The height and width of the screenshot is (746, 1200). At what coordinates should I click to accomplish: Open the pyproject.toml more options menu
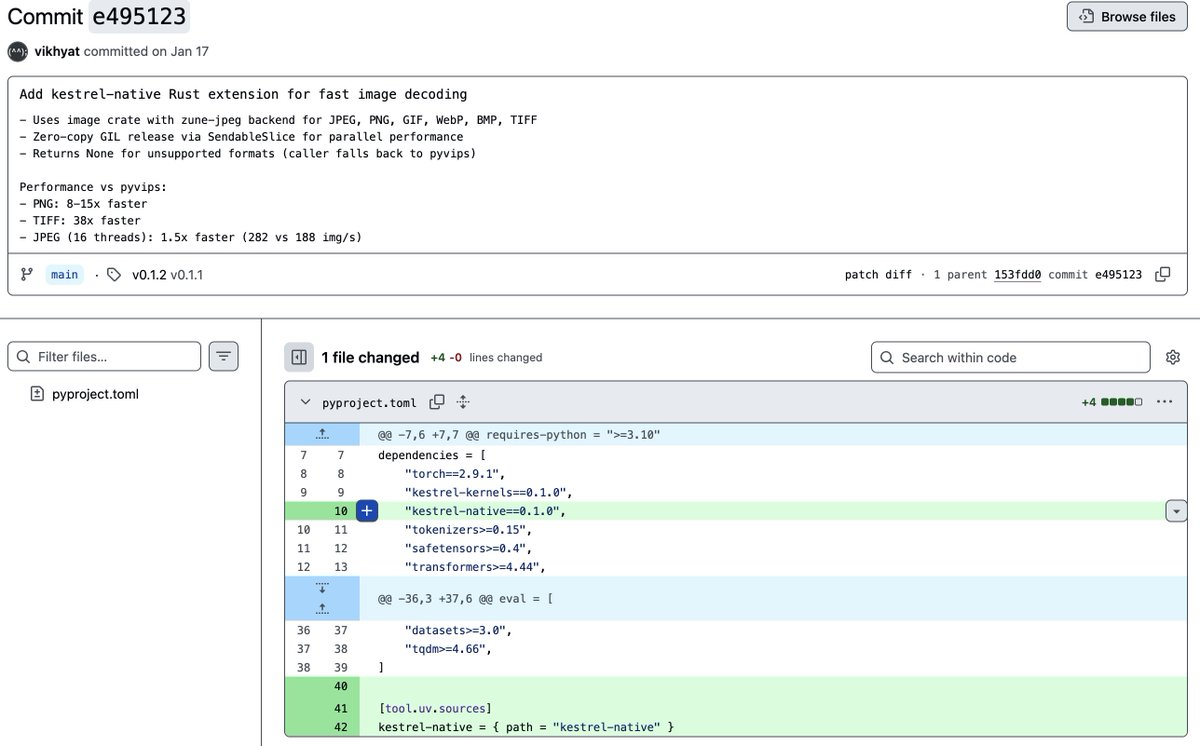1164,402
